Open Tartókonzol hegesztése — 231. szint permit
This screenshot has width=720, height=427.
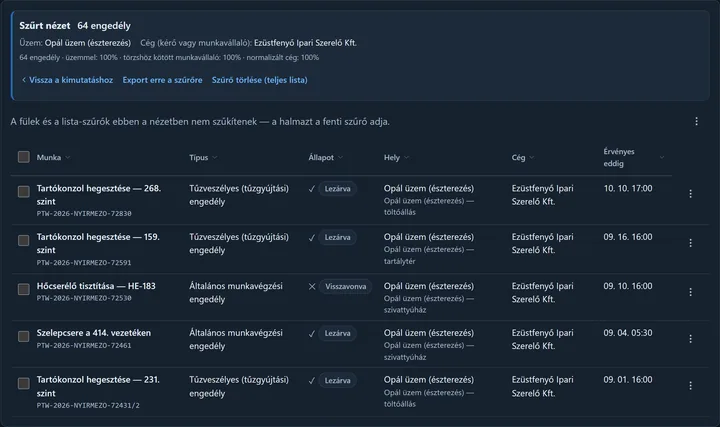point(98,386)
